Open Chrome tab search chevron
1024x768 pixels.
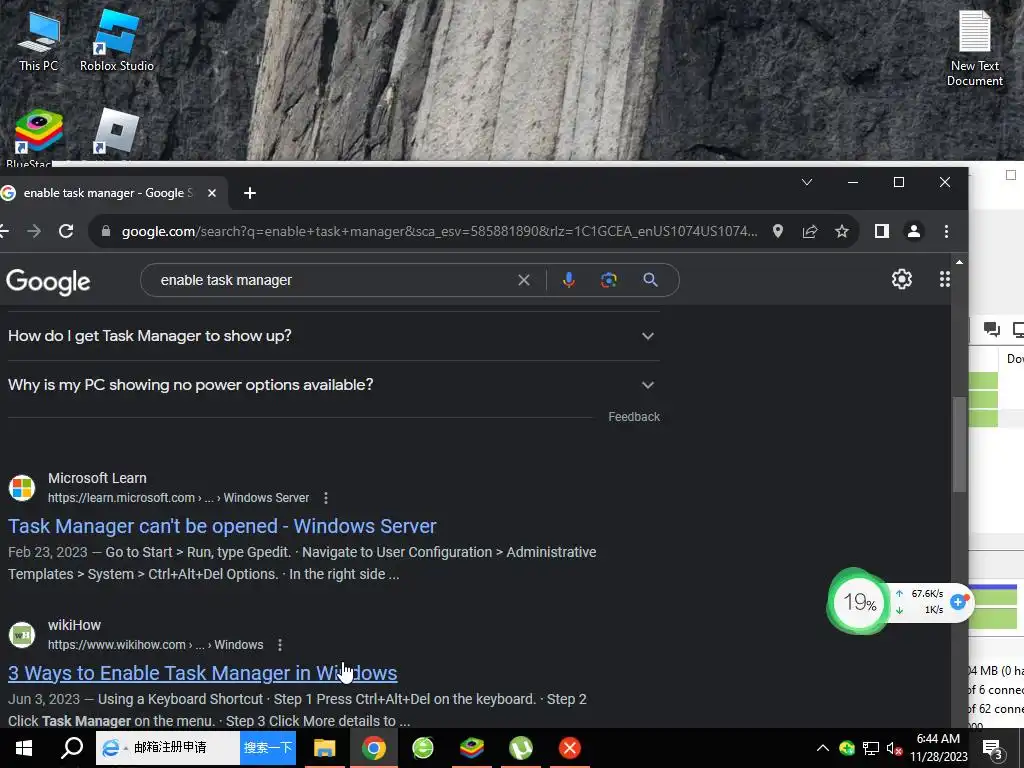coord(807,182)
